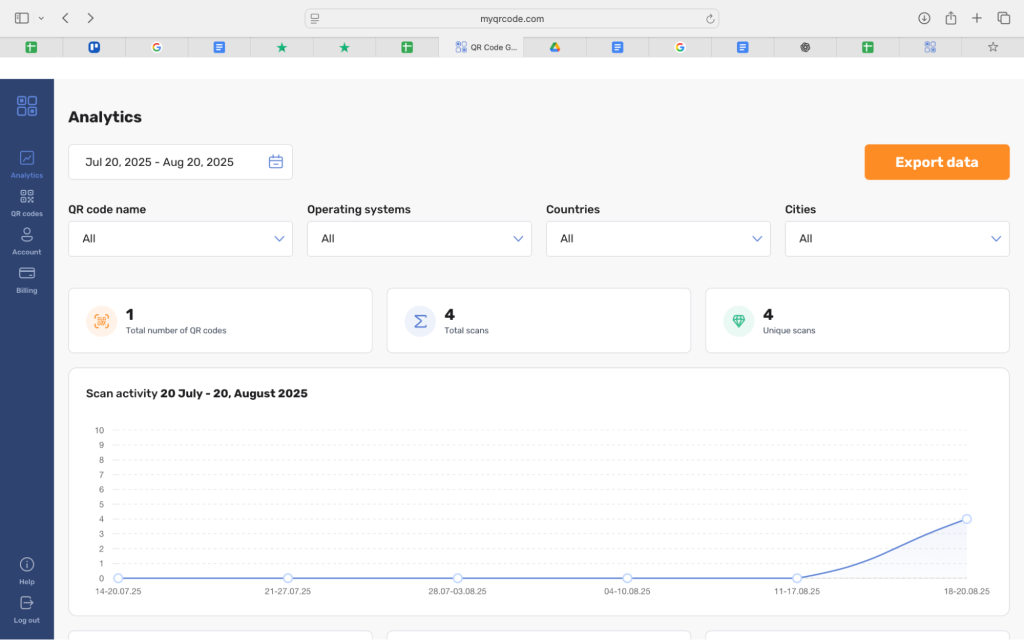Switch to the QR Code Generator browser tab
Viewport: 1024px width, 640px height.
(x=484, y=46)
